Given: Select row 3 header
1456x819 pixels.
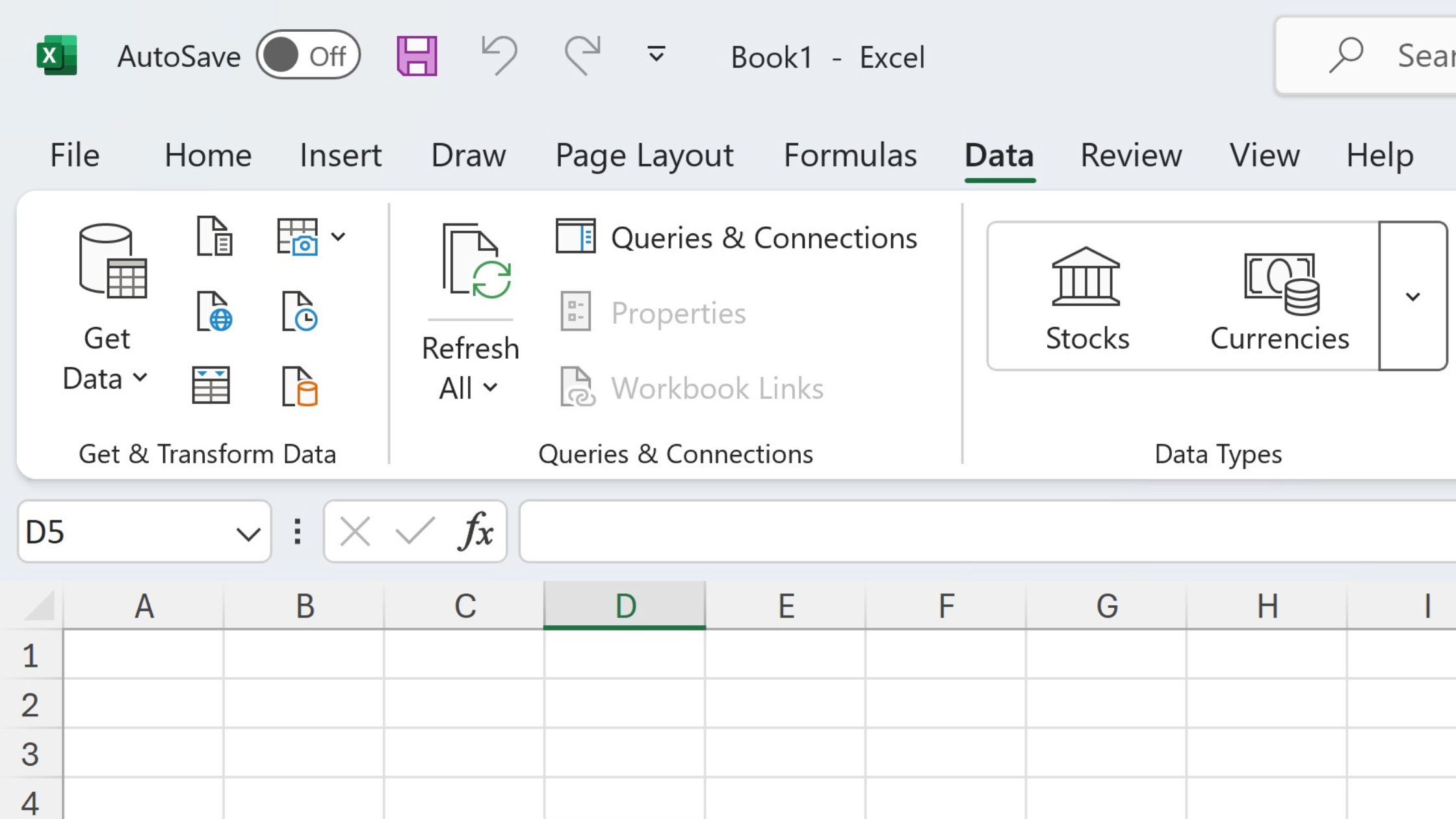Looking at the screenshot, I should pyautogui.click(x=31, y=753).
